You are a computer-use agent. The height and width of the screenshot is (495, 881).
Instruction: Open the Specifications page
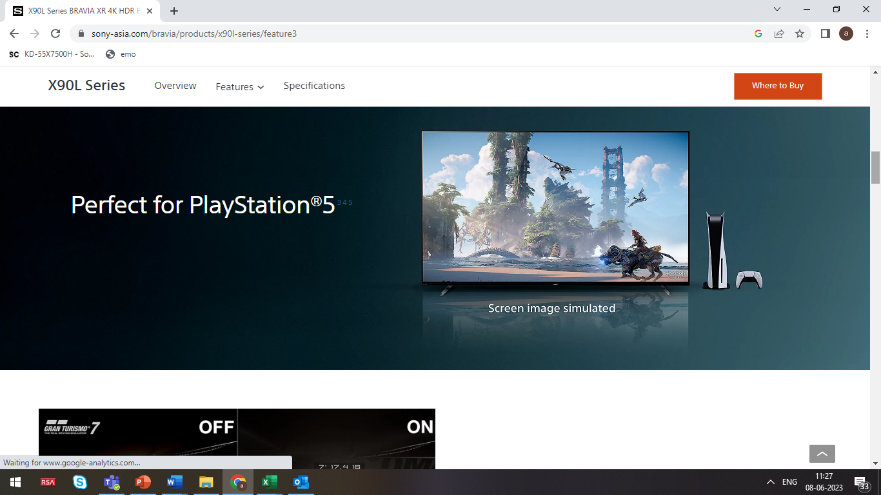point(314,86)
